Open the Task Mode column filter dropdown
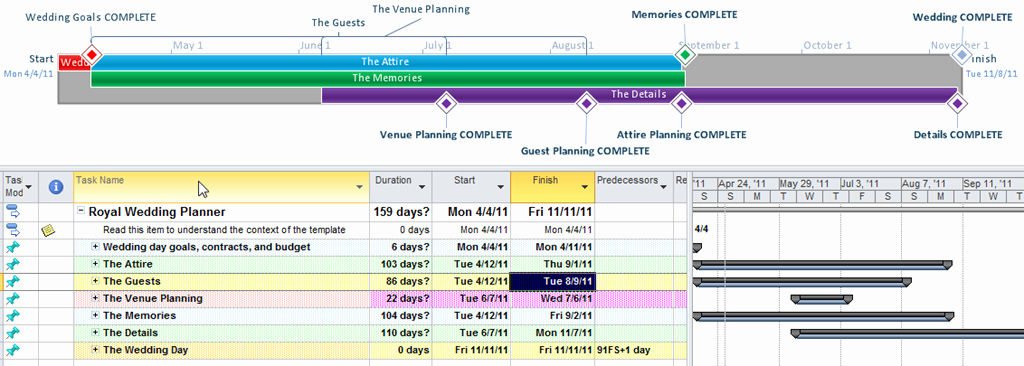Screen dimensions: 1024x366 pyautogui.click(x=29, y=187)
